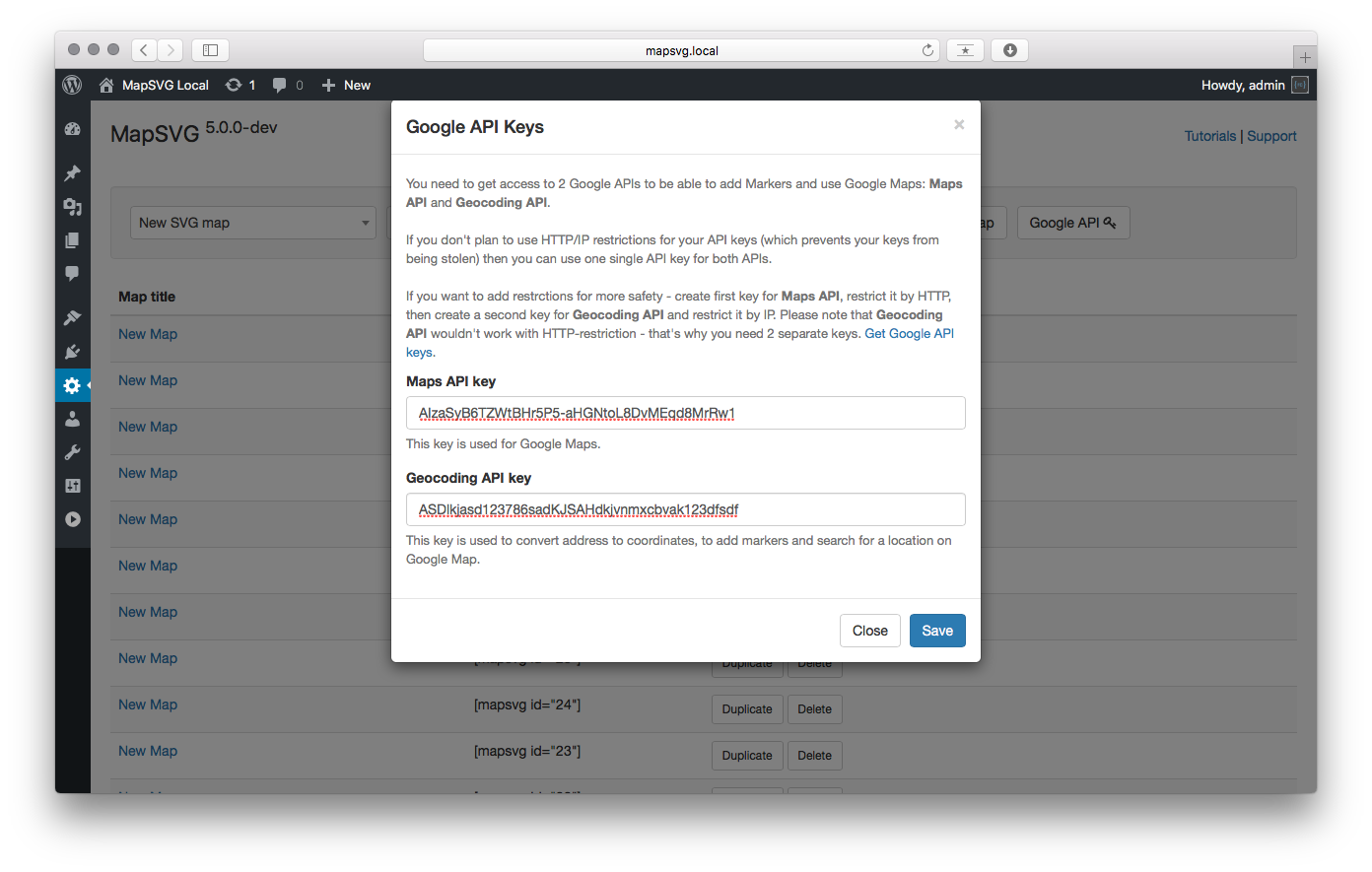Click the Close button in dialog

[x=870, y=631]
